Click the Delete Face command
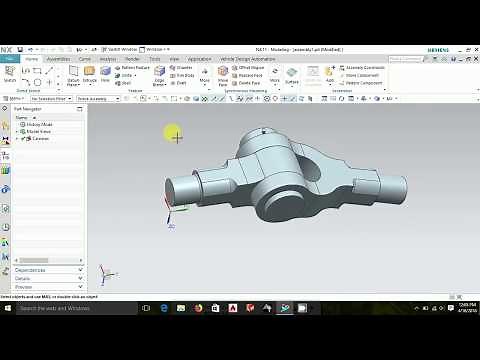The image size is (480, 360). point(246,83)
